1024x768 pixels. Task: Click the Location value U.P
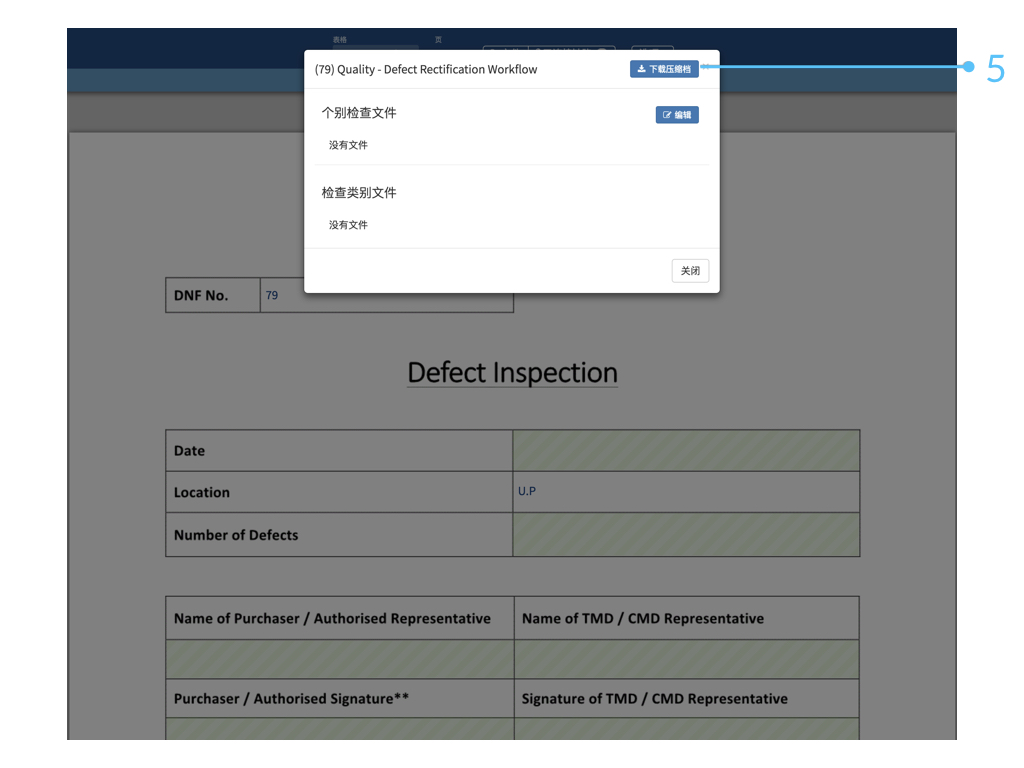click(x=527, y=491)
